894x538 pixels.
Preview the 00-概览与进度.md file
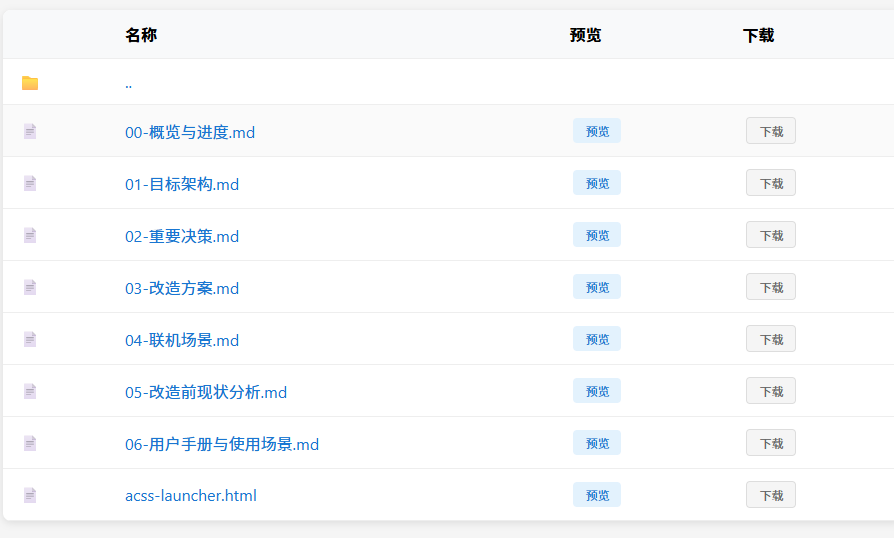tap(597, 131)
